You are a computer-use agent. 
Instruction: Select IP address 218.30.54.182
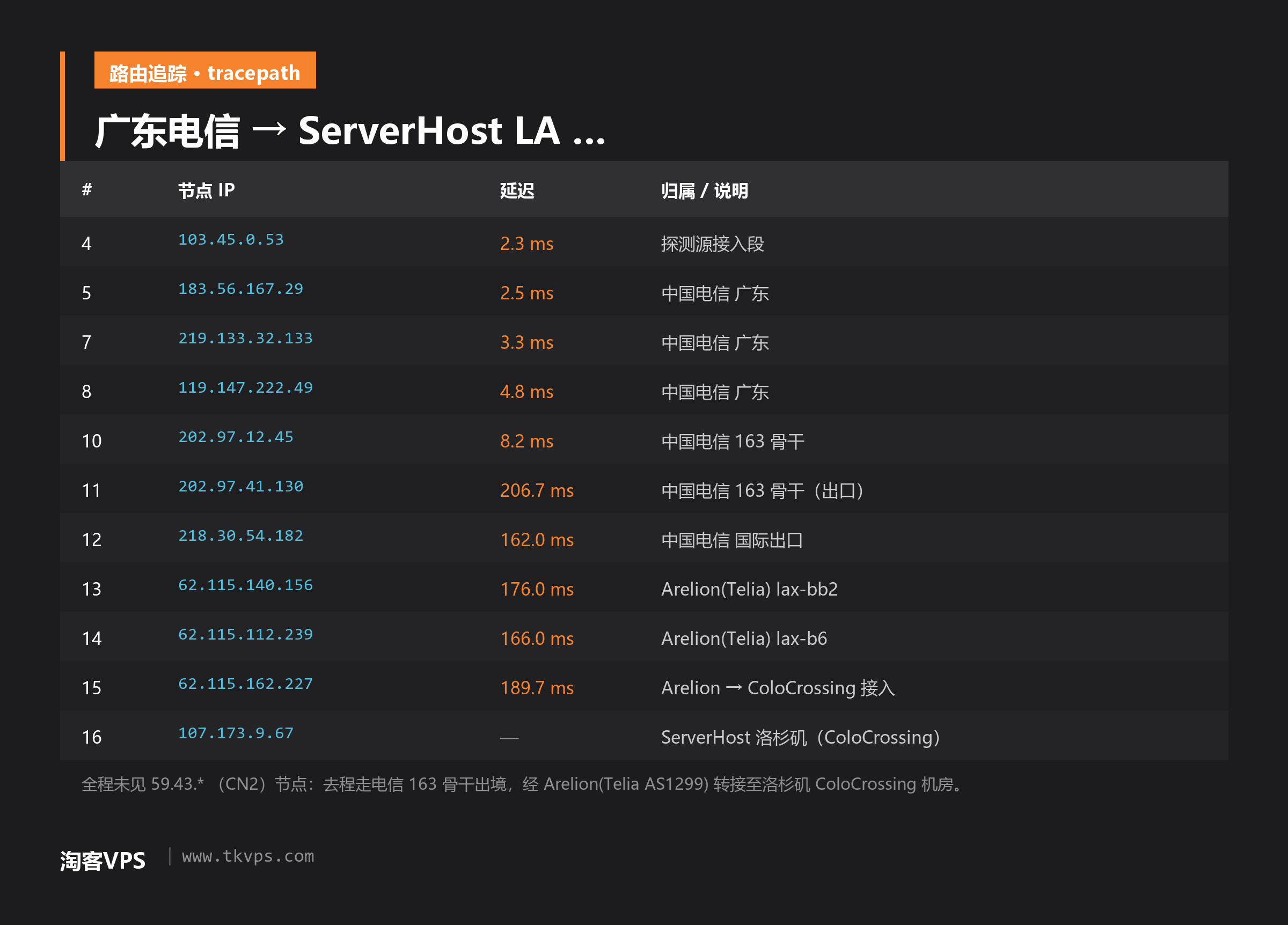point(241,536)
